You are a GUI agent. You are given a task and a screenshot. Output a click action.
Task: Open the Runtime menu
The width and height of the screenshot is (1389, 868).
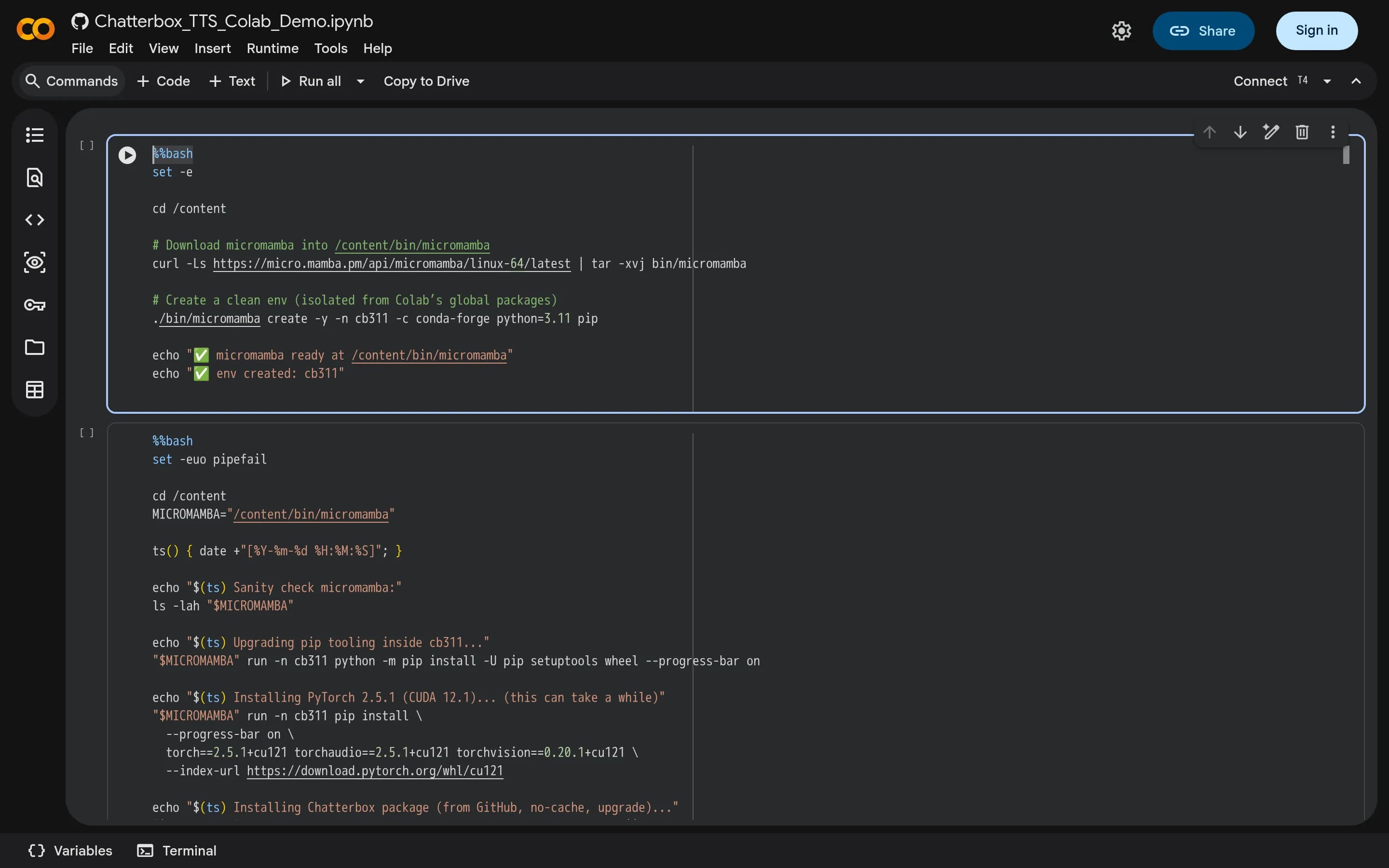click(272, 49)
